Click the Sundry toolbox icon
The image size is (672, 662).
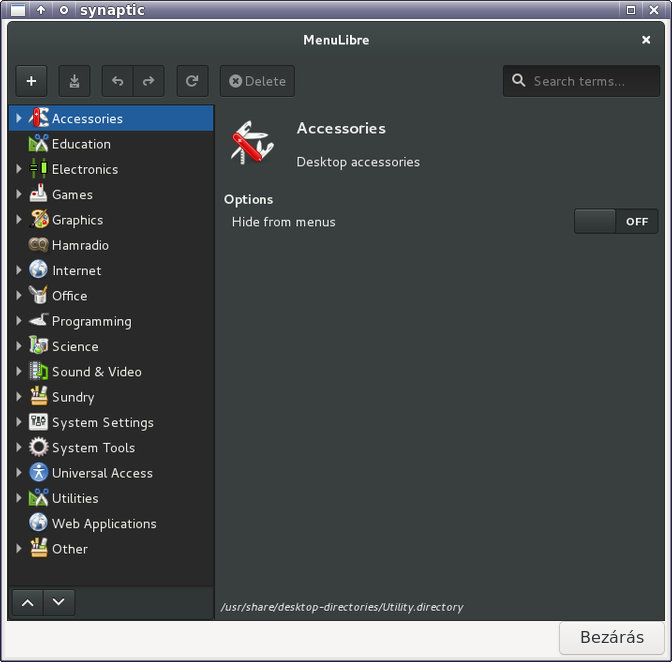coord(39,396)
